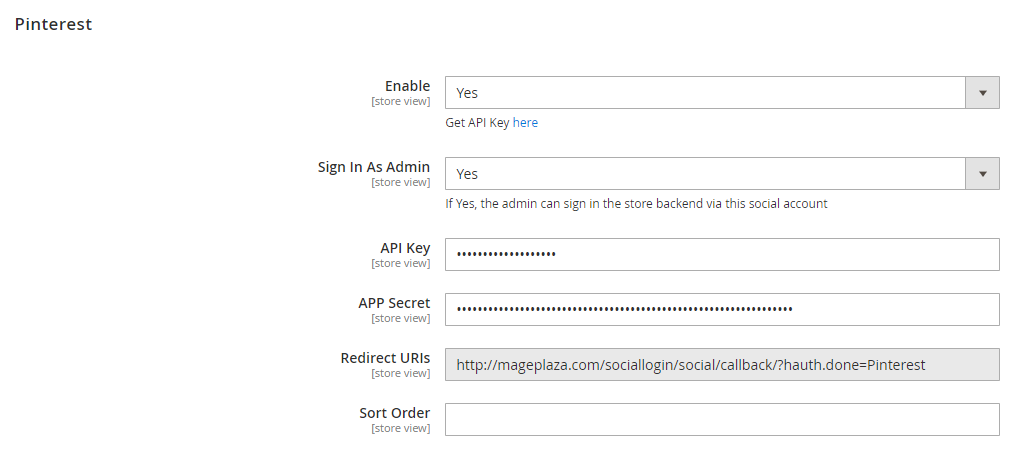Click the store view scope under Enable

pyautogui.click(x=400, y=101)
